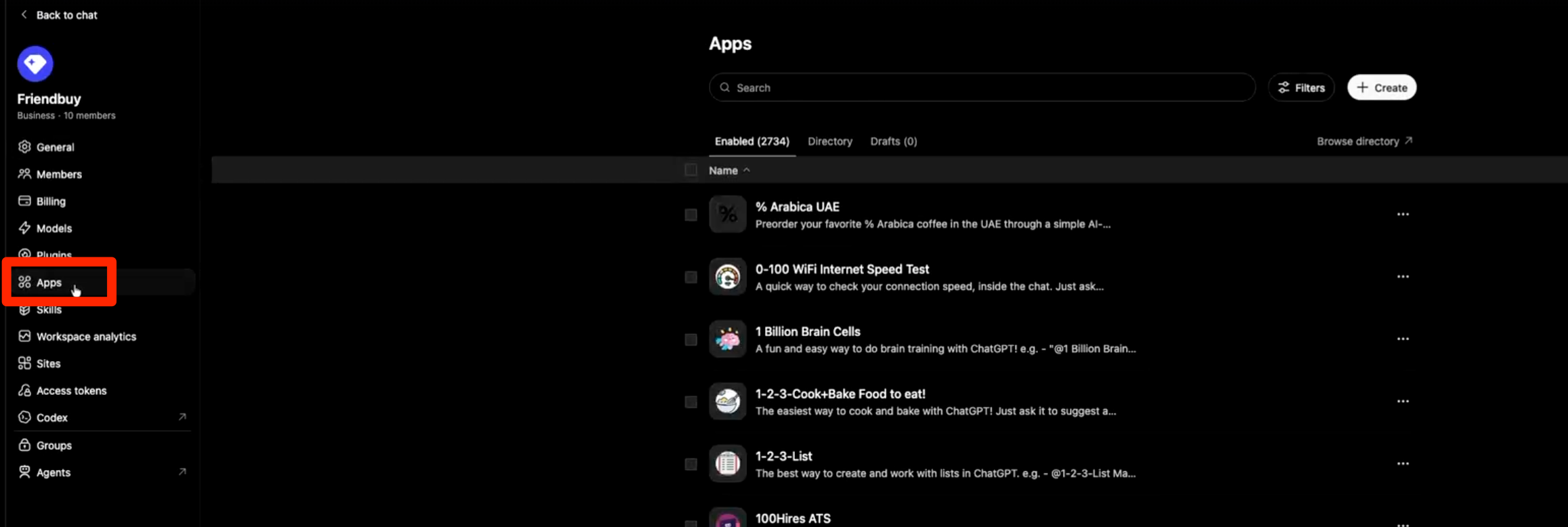Open the General settings gear icon
1568x527 pixels.
[24, 147]
